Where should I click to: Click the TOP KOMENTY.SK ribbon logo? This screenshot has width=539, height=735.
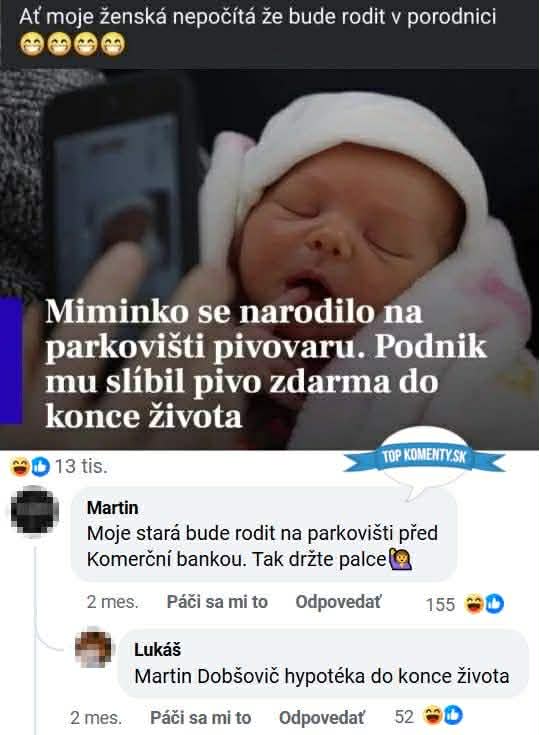pyautogui.click(x=424, y=457)
